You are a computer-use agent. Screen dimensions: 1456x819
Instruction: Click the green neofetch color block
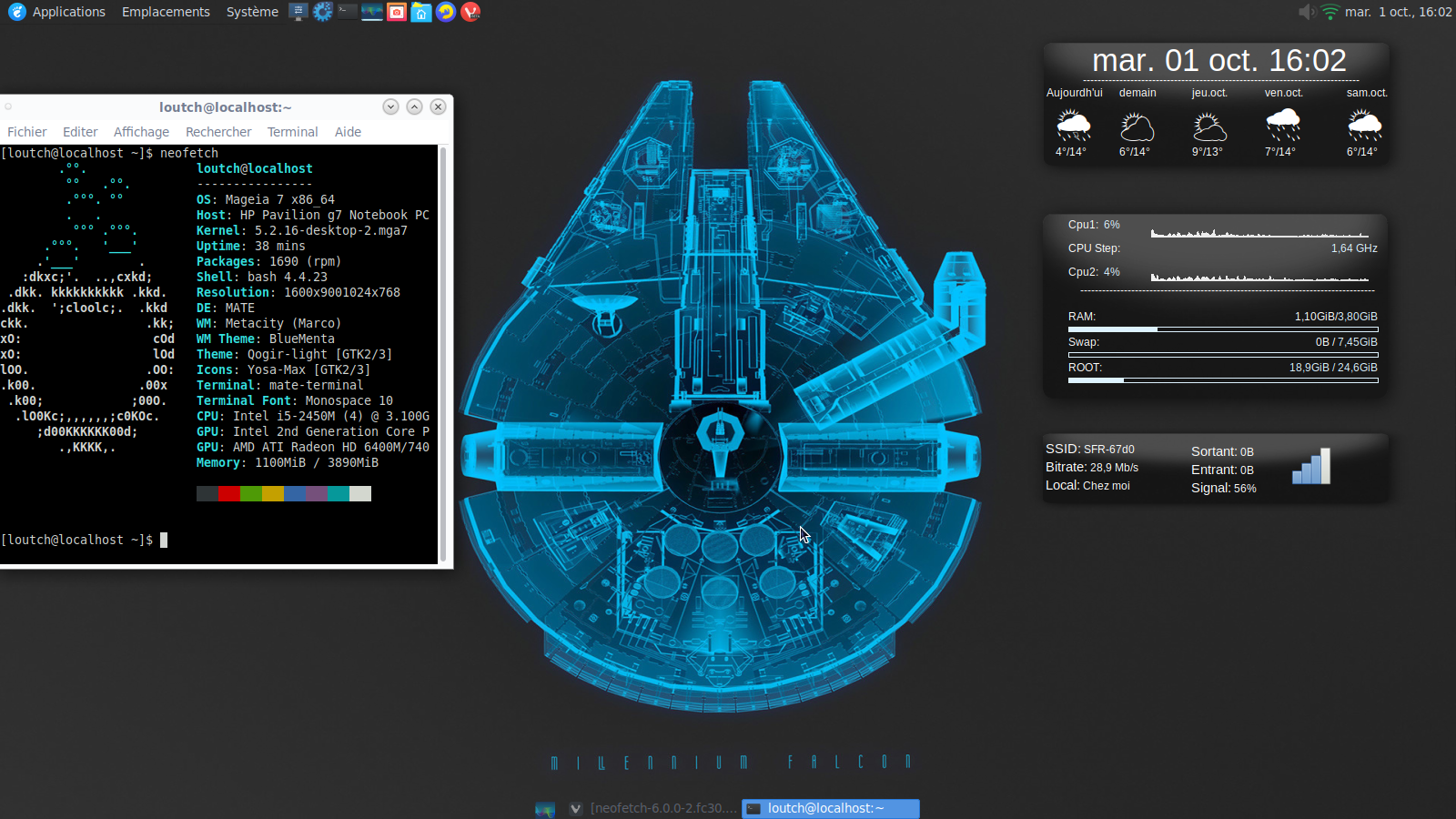[251, 493]
